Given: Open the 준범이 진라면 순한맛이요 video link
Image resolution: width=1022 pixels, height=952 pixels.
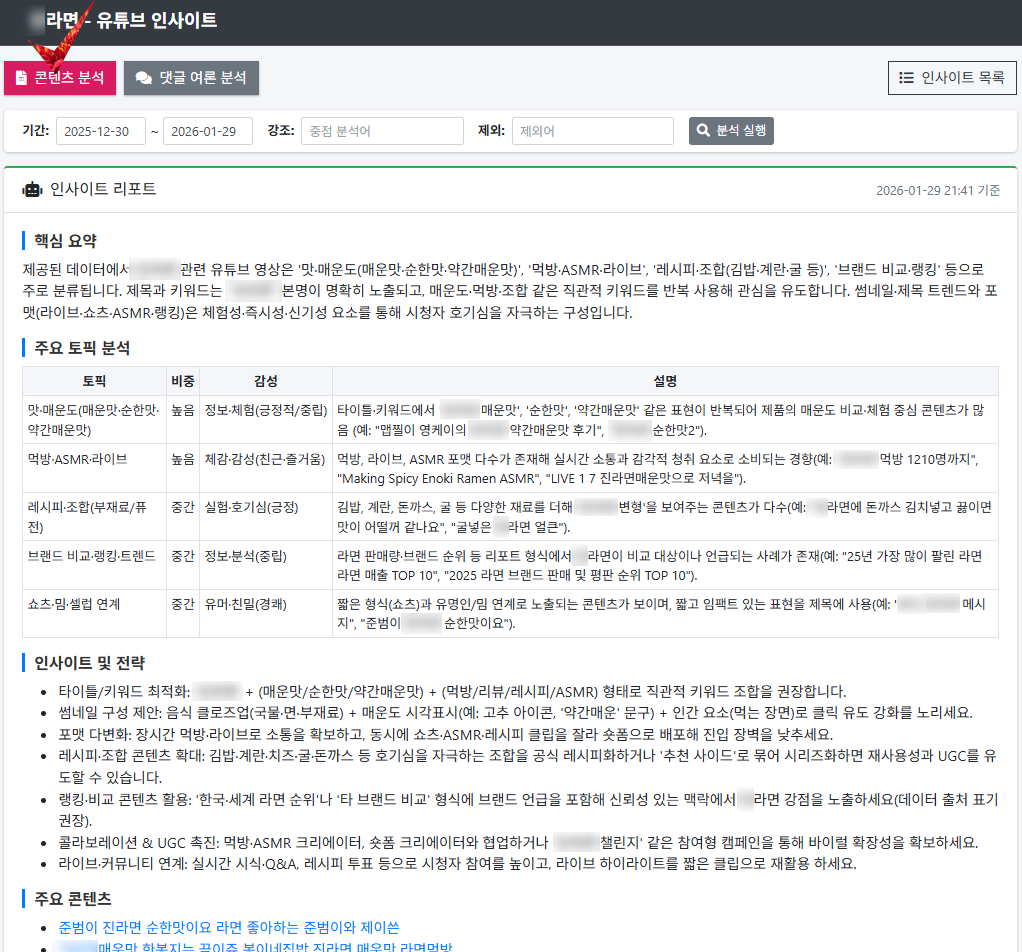Looking at the screenshot, I should point(229,928).
